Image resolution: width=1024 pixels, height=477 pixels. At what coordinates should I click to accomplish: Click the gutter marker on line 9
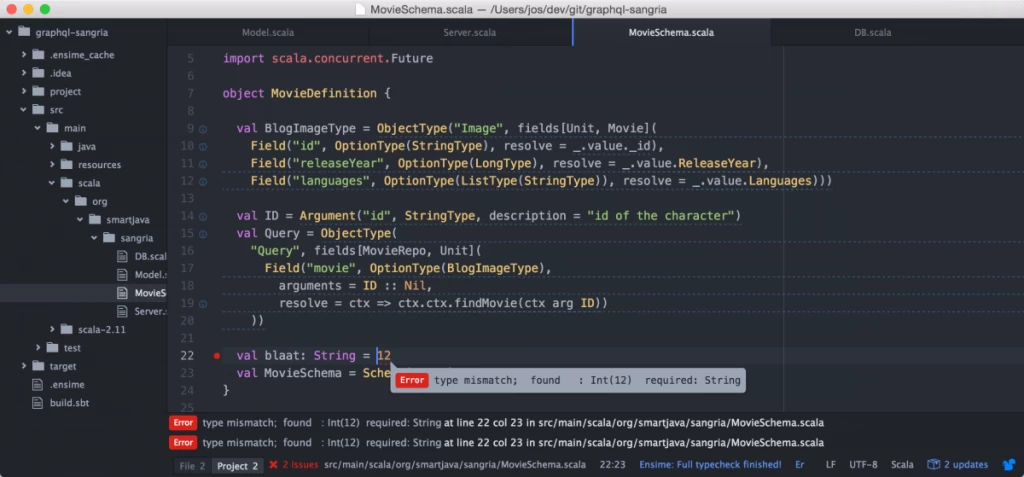coord(202,129)
